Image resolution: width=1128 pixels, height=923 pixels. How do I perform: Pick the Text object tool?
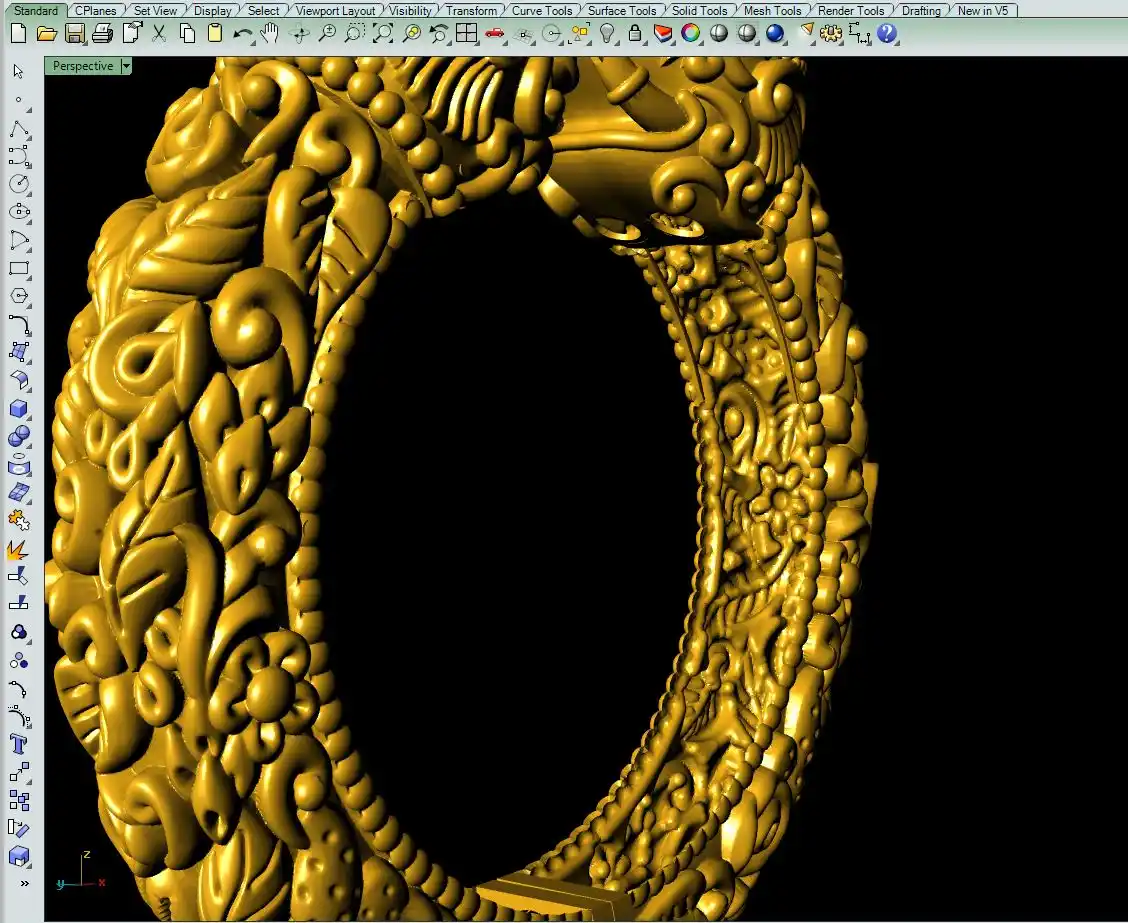[x=19, y=744]
